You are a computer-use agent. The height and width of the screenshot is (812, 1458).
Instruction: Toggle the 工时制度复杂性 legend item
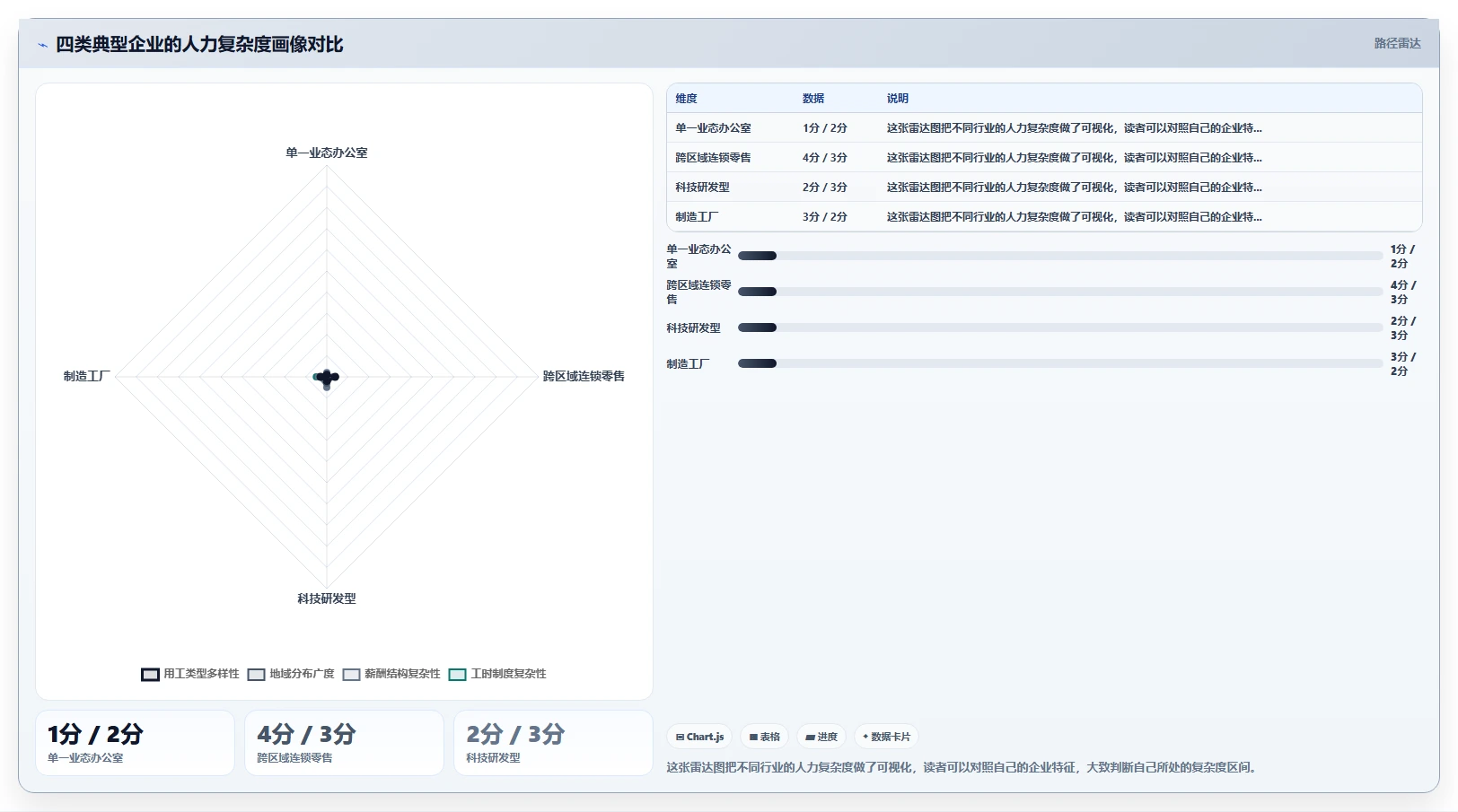pos(497,674)
